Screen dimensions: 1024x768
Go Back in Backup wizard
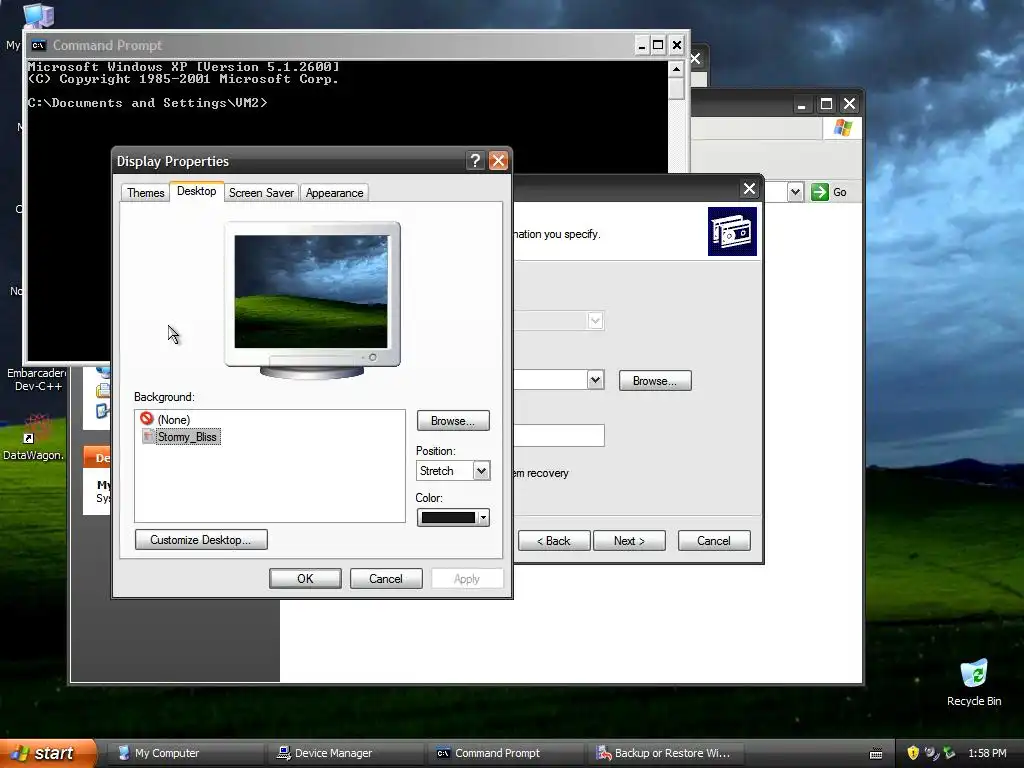pyautogui.click(x=554, y=541)
